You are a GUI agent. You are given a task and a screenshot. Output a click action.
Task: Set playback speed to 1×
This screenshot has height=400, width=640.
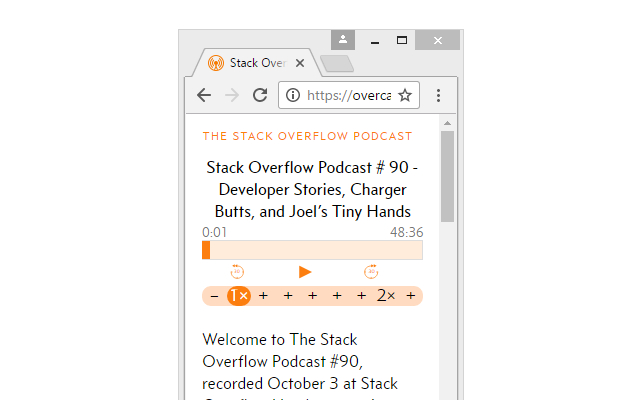click(x=239, y=296)
